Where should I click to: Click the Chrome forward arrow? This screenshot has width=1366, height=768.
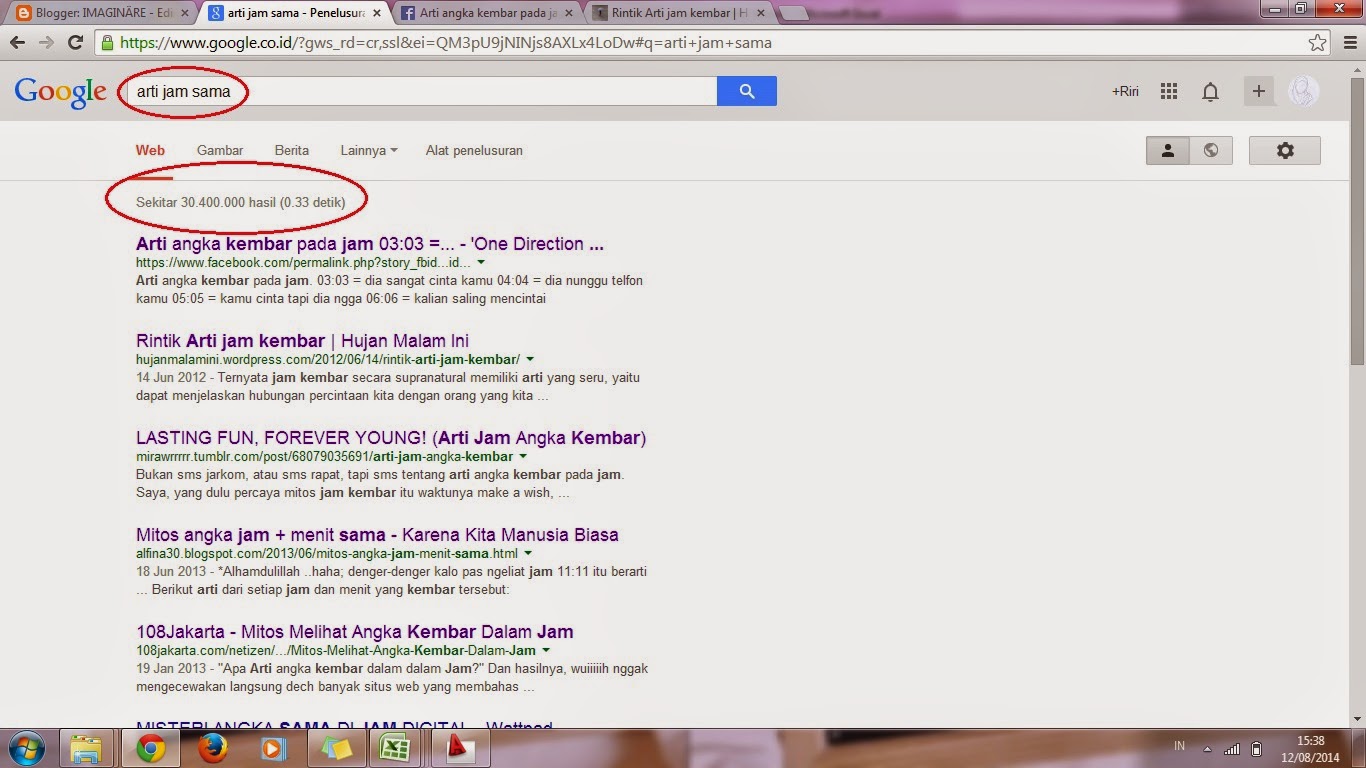46,43
